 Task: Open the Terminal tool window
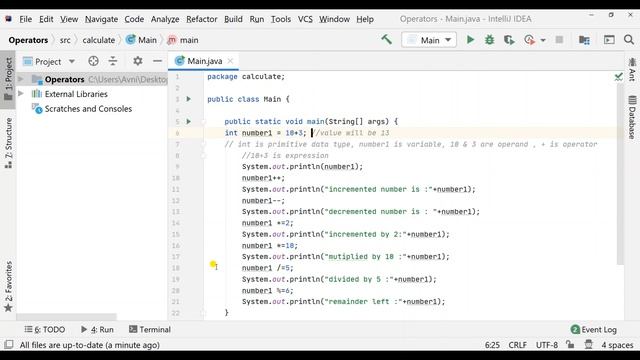click(150, 329)
